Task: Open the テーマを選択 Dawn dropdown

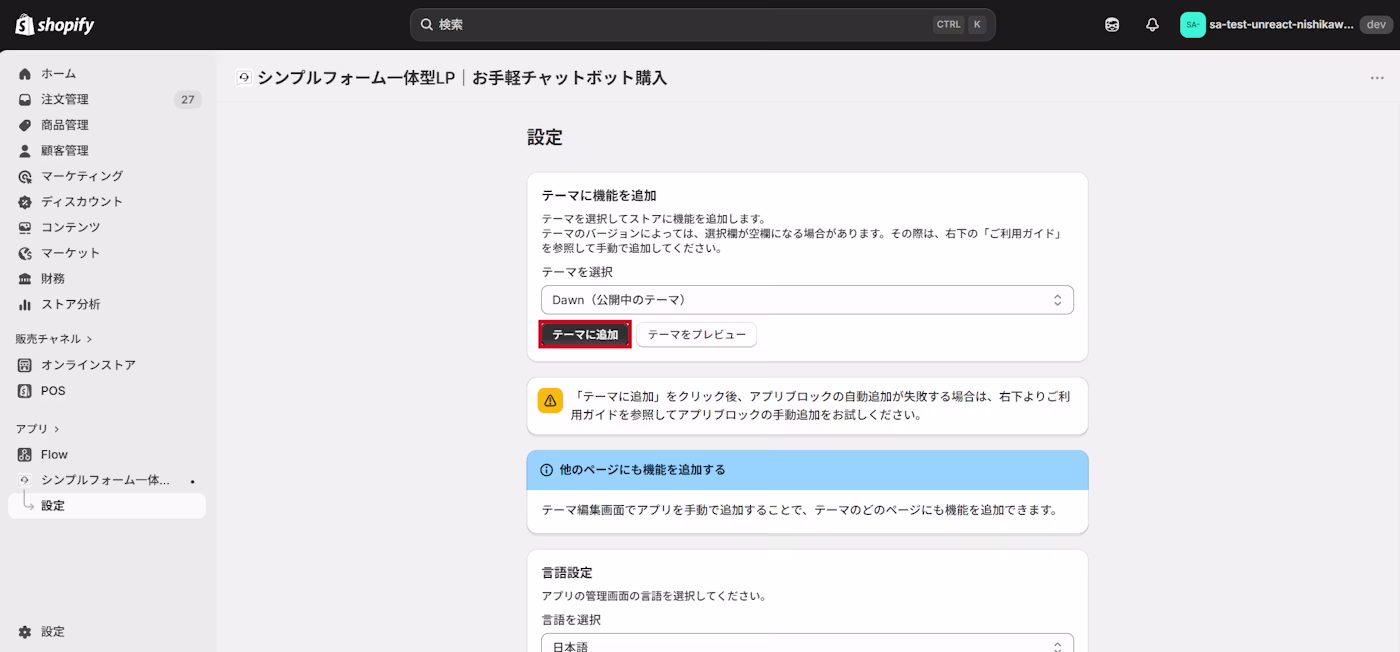Action: (807, 300)
